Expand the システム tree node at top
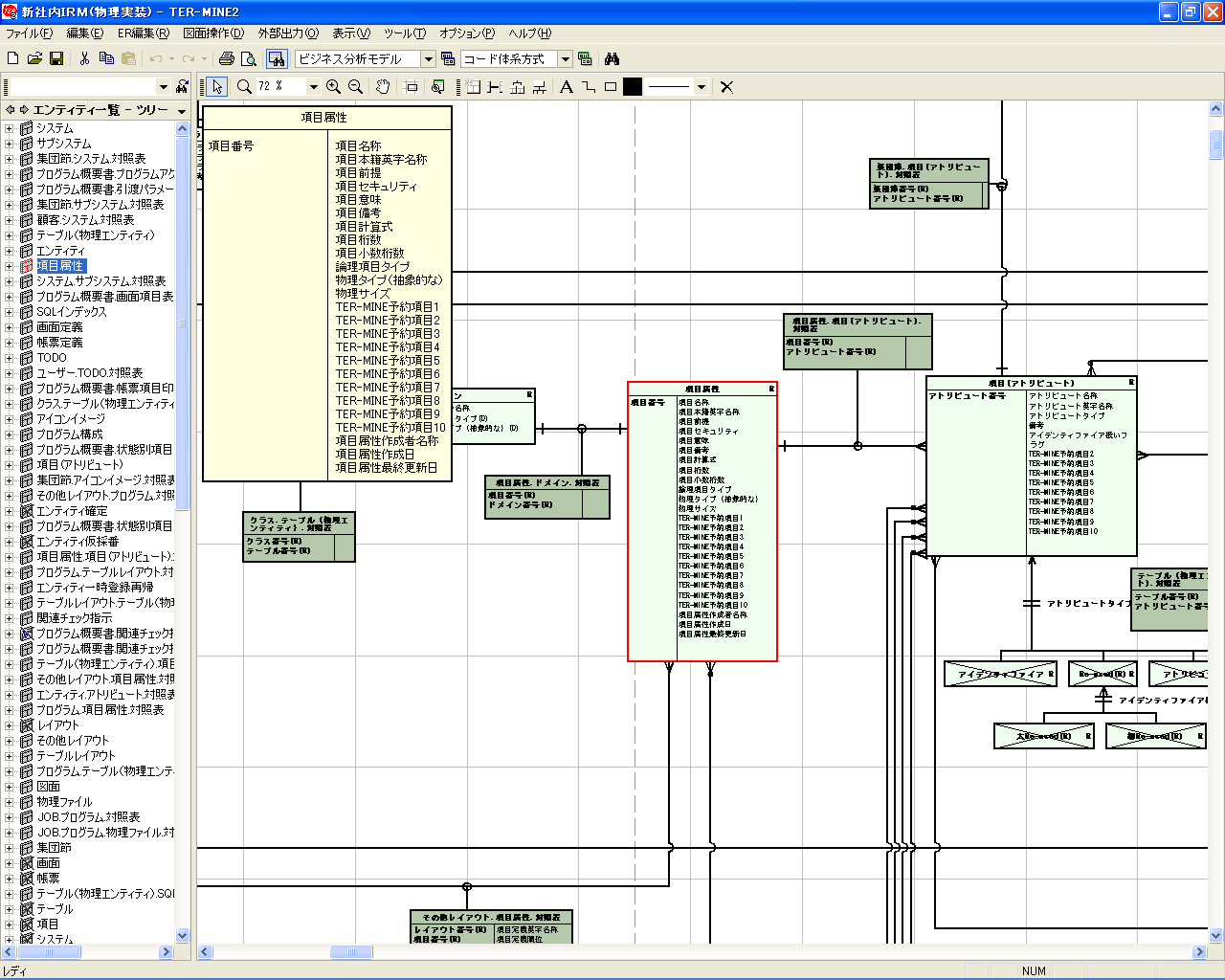The height and width of the screenshot is (980, 1225). pos(10,128)
